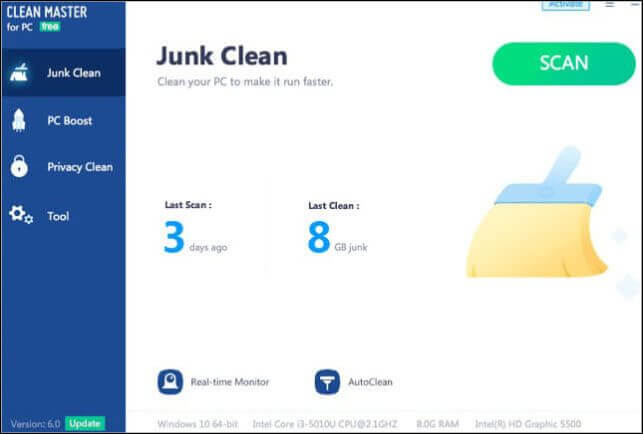Click the large broom illustration

[x=537, y=212]
